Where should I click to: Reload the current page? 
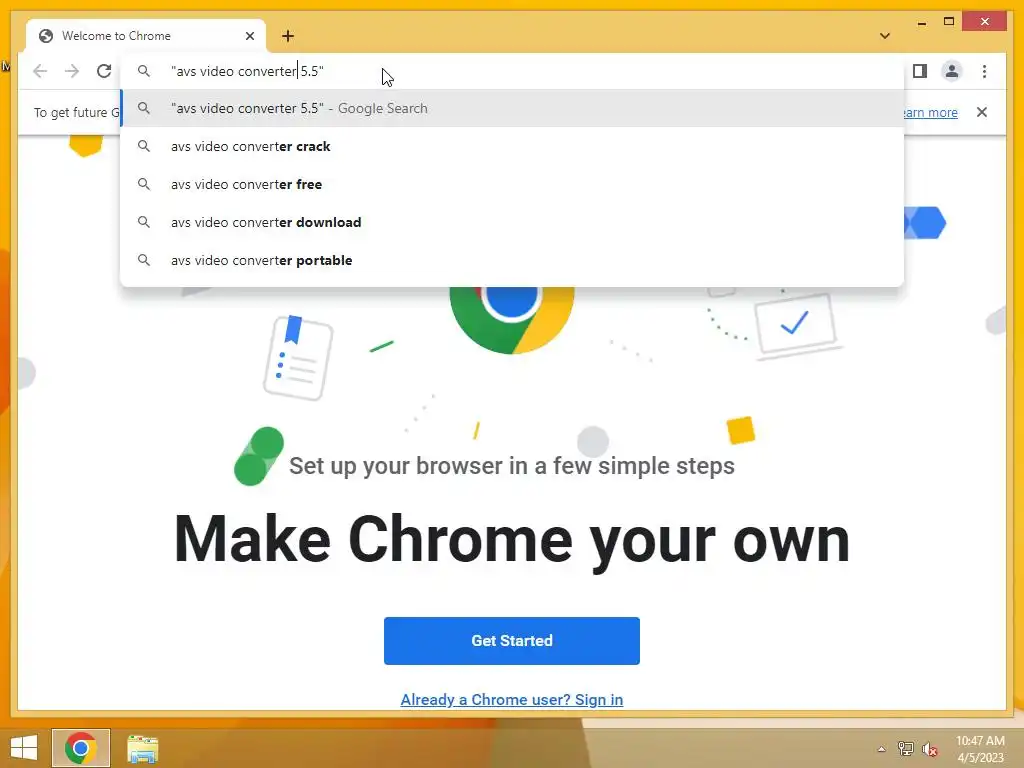click(x=104, y=71)
